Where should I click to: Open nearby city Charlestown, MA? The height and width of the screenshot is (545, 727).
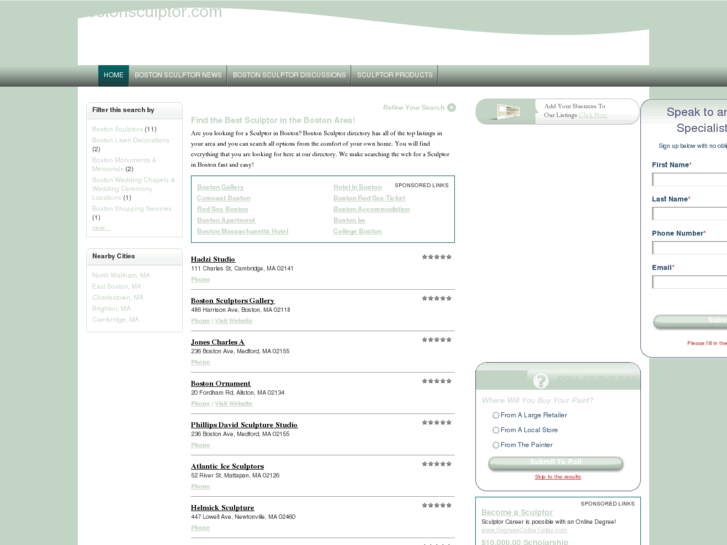[x=118, y=297]
